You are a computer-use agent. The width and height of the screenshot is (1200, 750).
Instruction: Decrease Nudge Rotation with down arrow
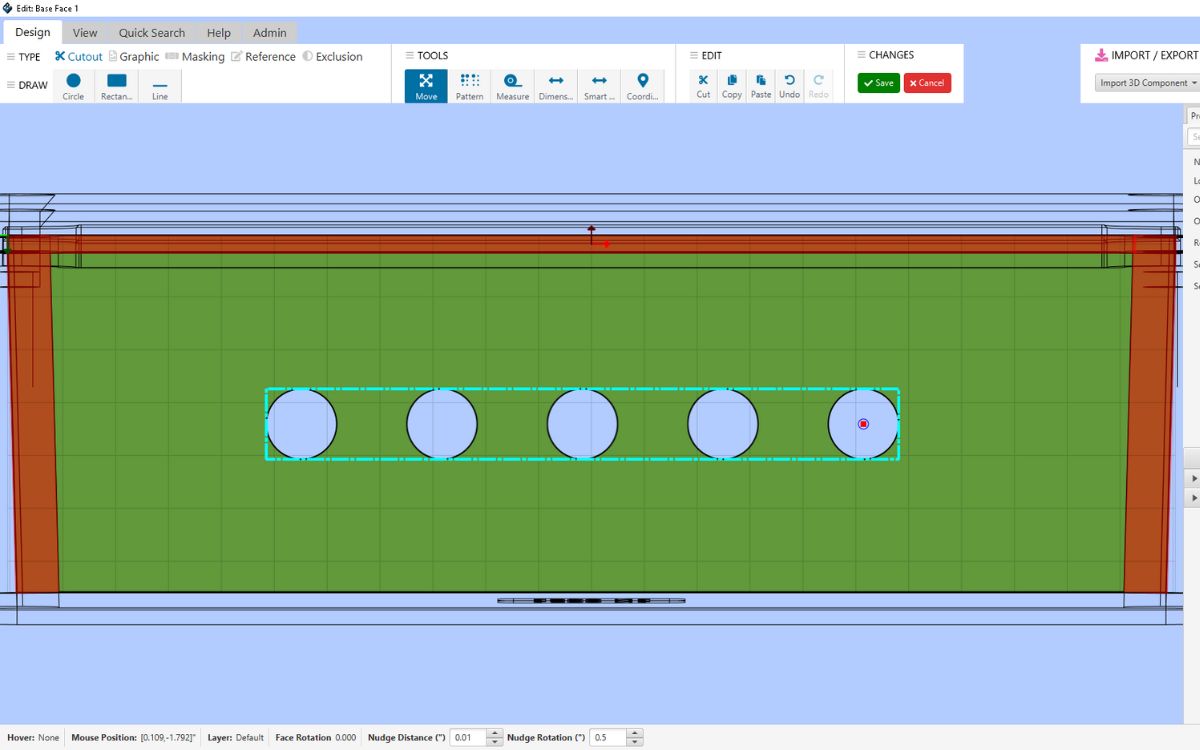pyautogui.click(x=635, y=743)
